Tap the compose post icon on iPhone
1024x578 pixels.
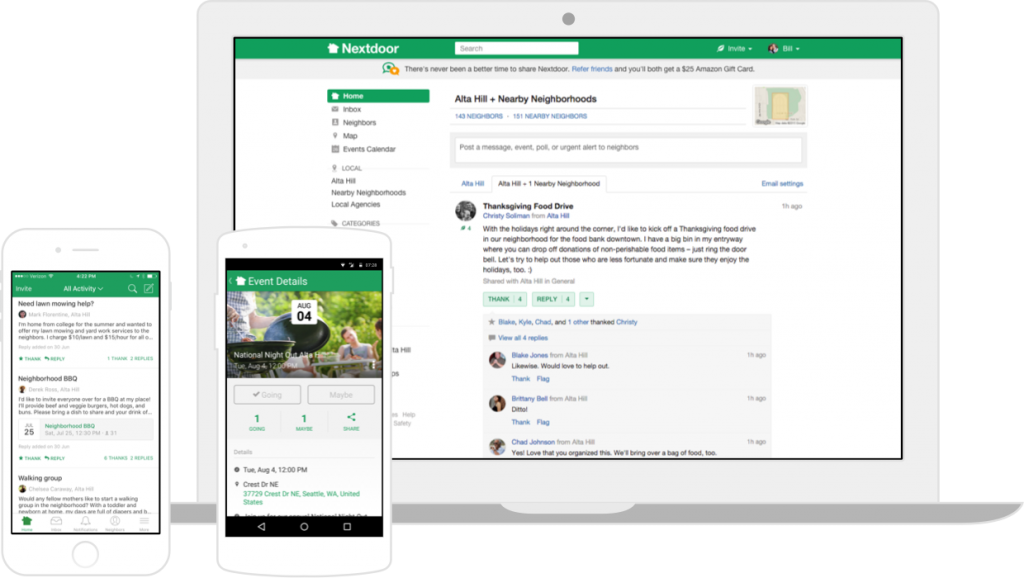point(148,289)
